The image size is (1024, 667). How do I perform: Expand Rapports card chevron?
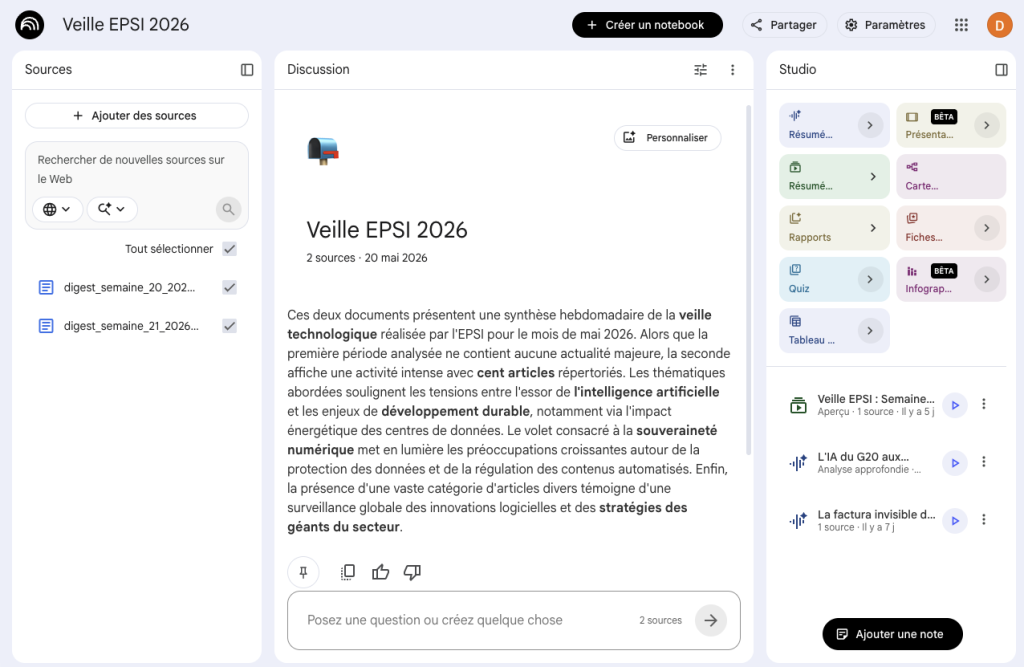(x=873, y=228)
